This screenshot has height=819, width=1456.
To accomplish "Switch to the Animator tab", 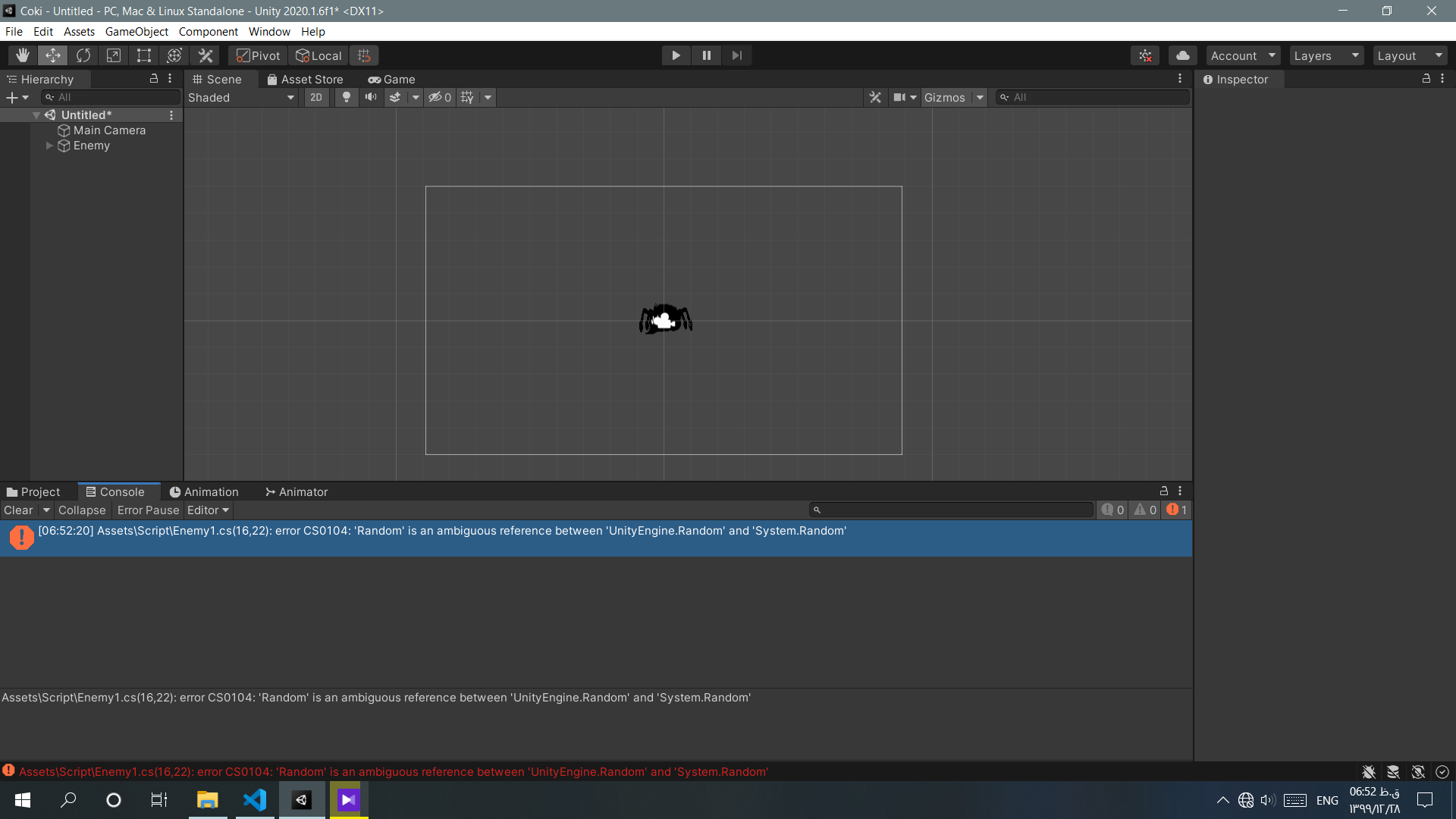I will pyautogui.click(x=297, y=492).
